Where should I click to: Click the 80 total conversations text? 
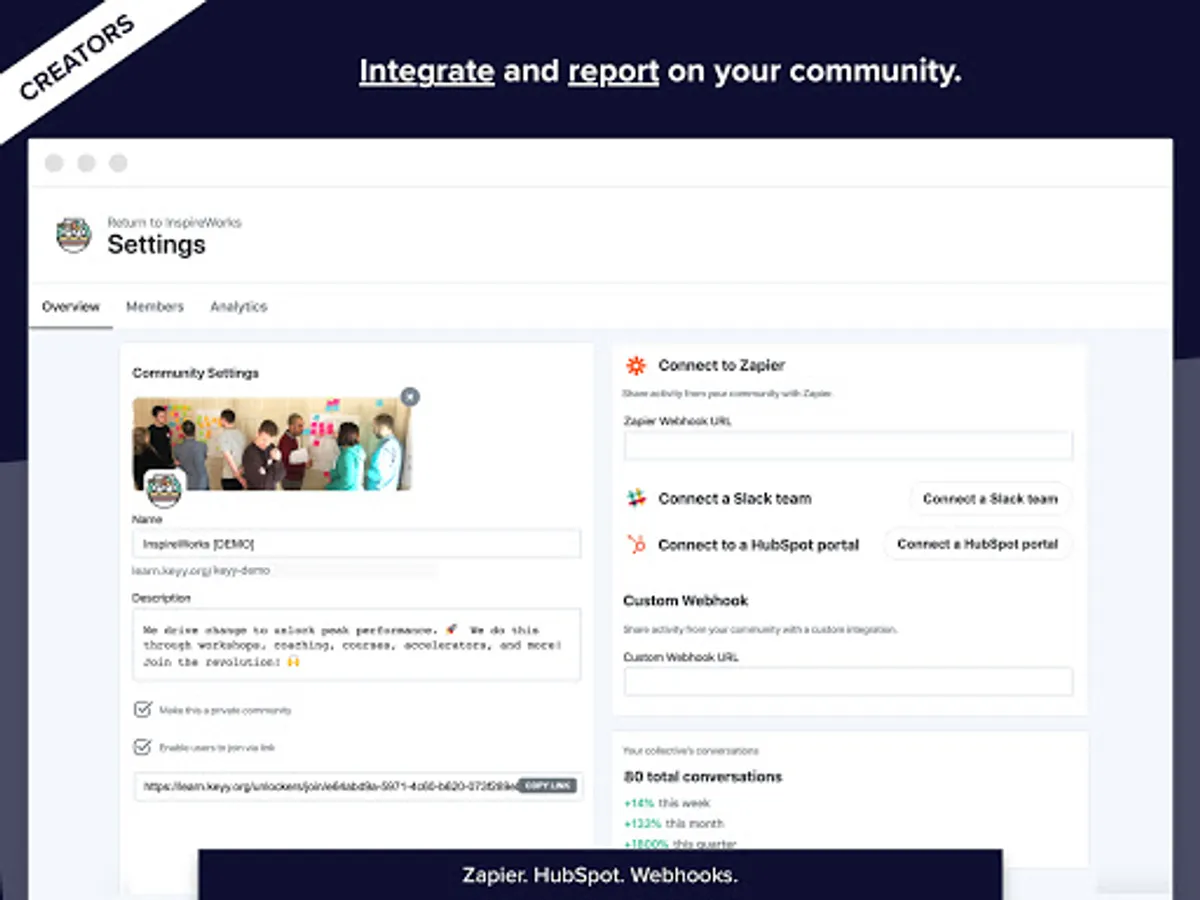(x=703, y=776)
